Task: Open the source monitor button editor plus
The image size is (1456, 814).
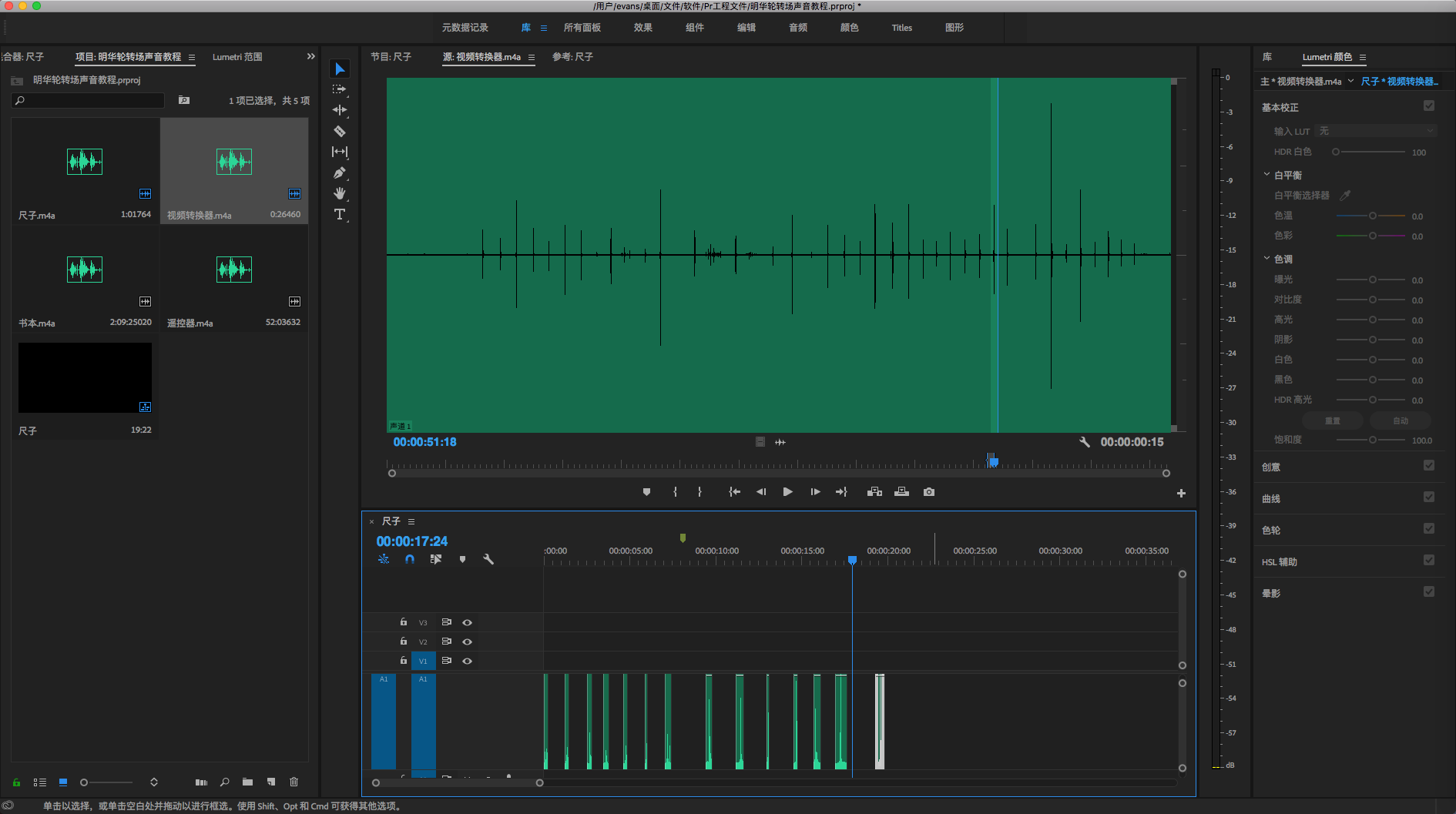Action: (x=1181, y=494)
